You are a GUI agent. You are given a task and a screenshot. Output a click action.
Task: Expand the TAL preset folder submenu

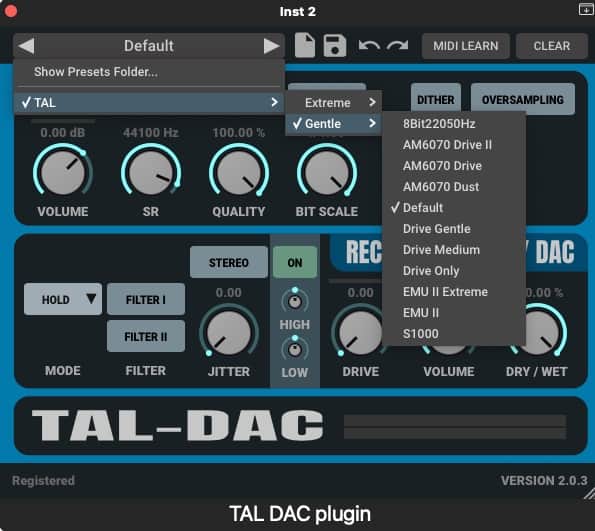point(149,102)
